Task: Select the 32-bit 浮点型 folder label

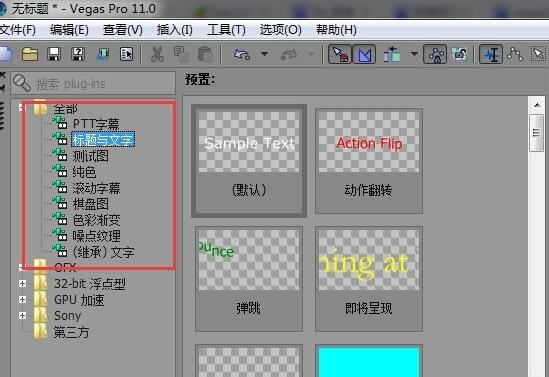Action: point(90,284)
